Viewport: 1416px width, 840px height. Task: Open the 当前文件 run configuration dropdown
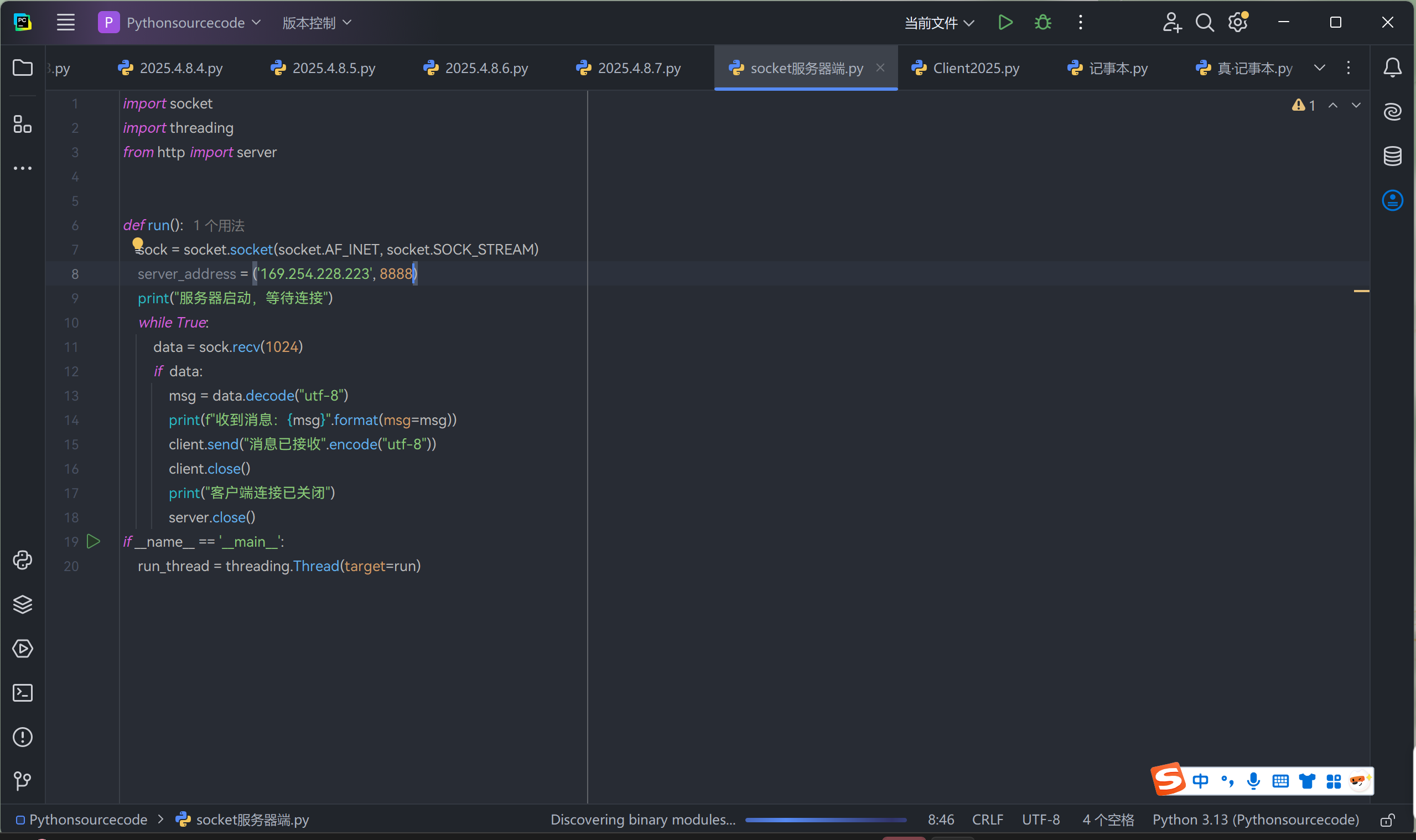[938, 23]
